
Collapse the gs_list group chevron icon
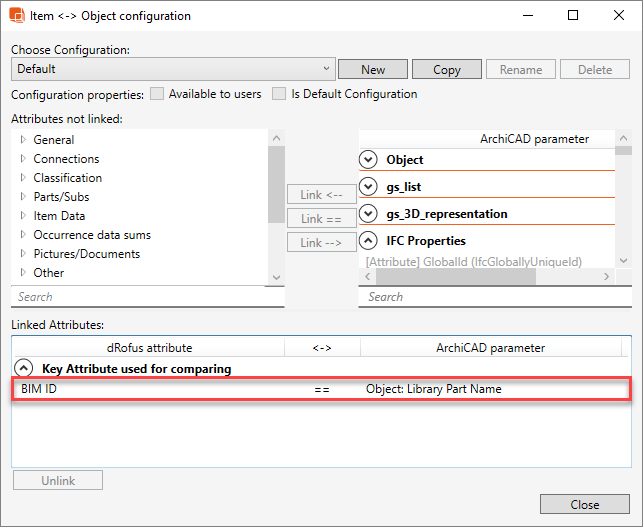click(x=368, y=187)
